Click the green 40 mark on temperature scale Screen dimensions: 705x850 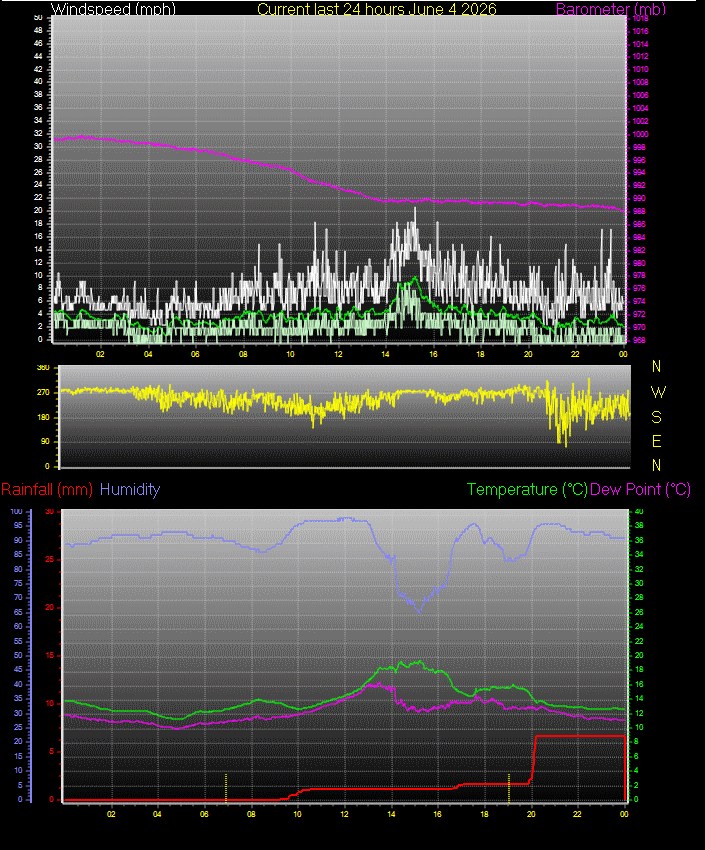[x=639, y=511]
